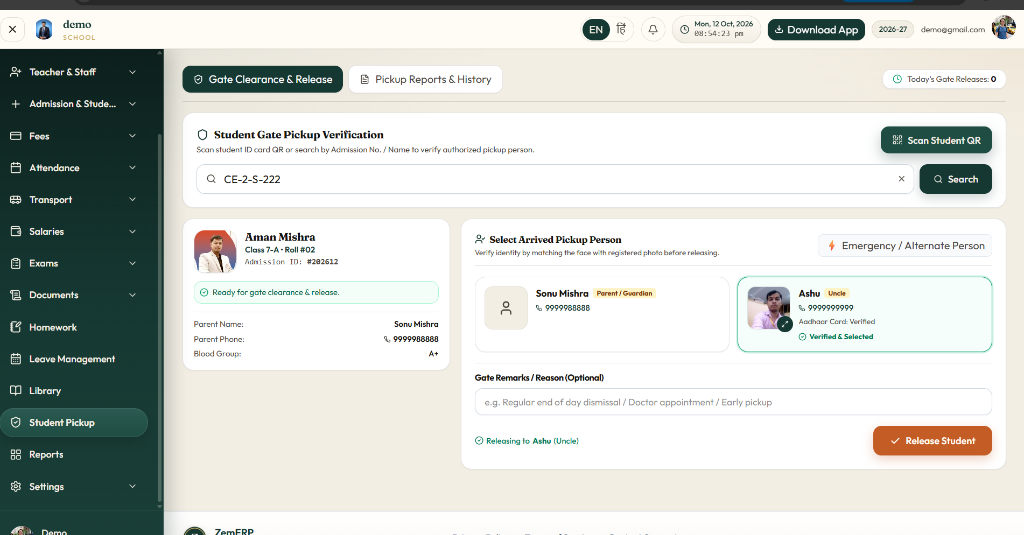This screenshot has width=1024, height=535.
Task: Click the Search button
Action: click(955, 179)
